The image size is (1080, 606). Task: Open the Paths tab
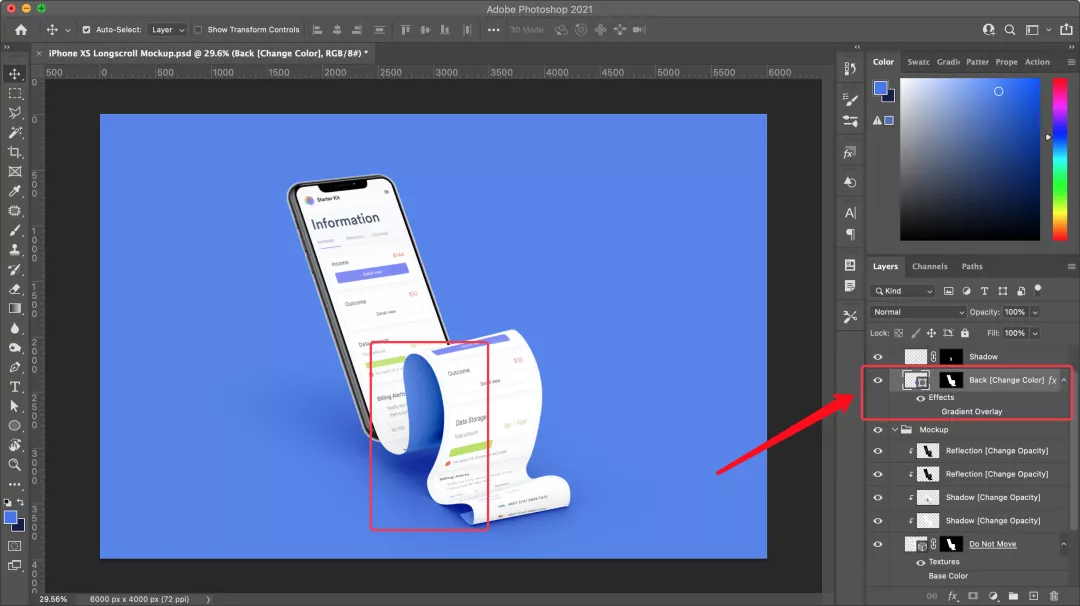pos(972,267)
